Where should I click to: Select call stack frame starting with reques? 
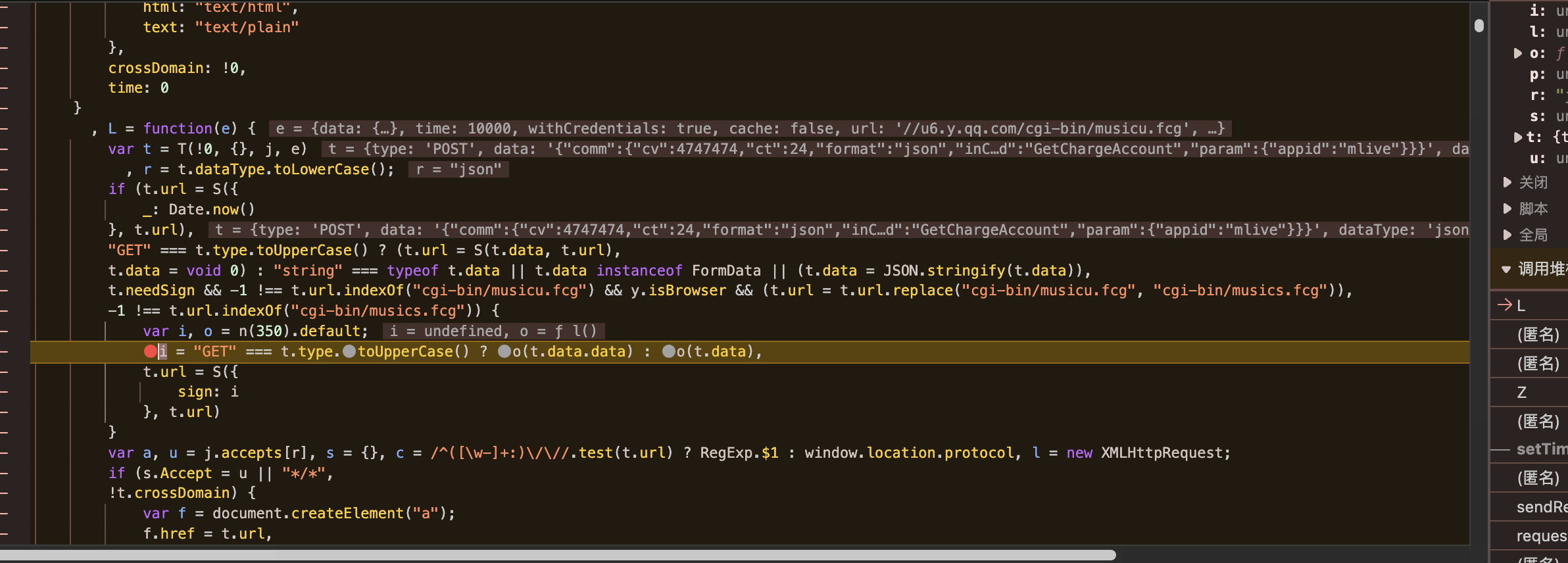point(1529,536)
